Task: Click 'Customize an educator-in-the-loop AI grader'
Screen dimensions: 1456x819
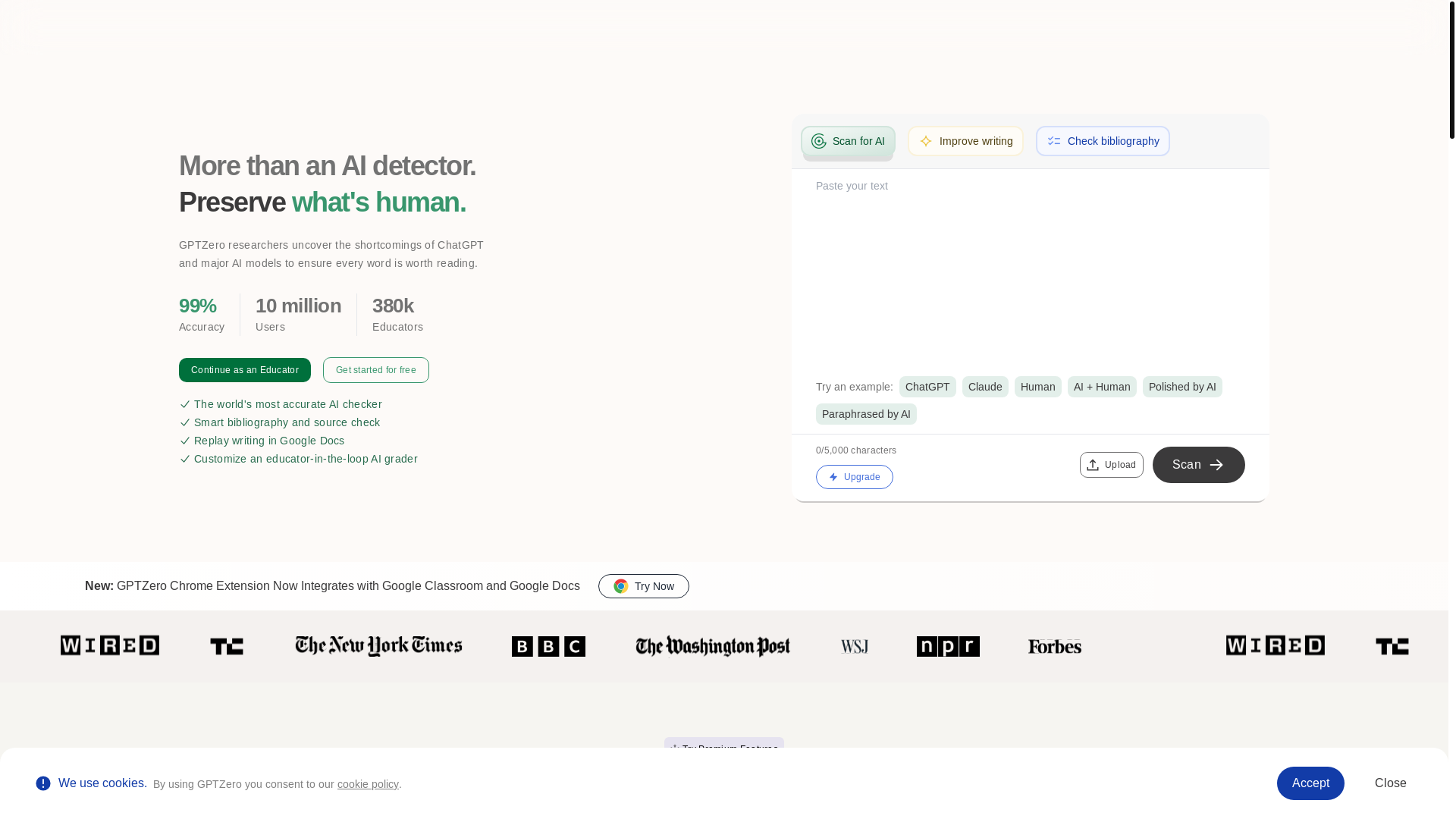Action: tap(306, 459)
